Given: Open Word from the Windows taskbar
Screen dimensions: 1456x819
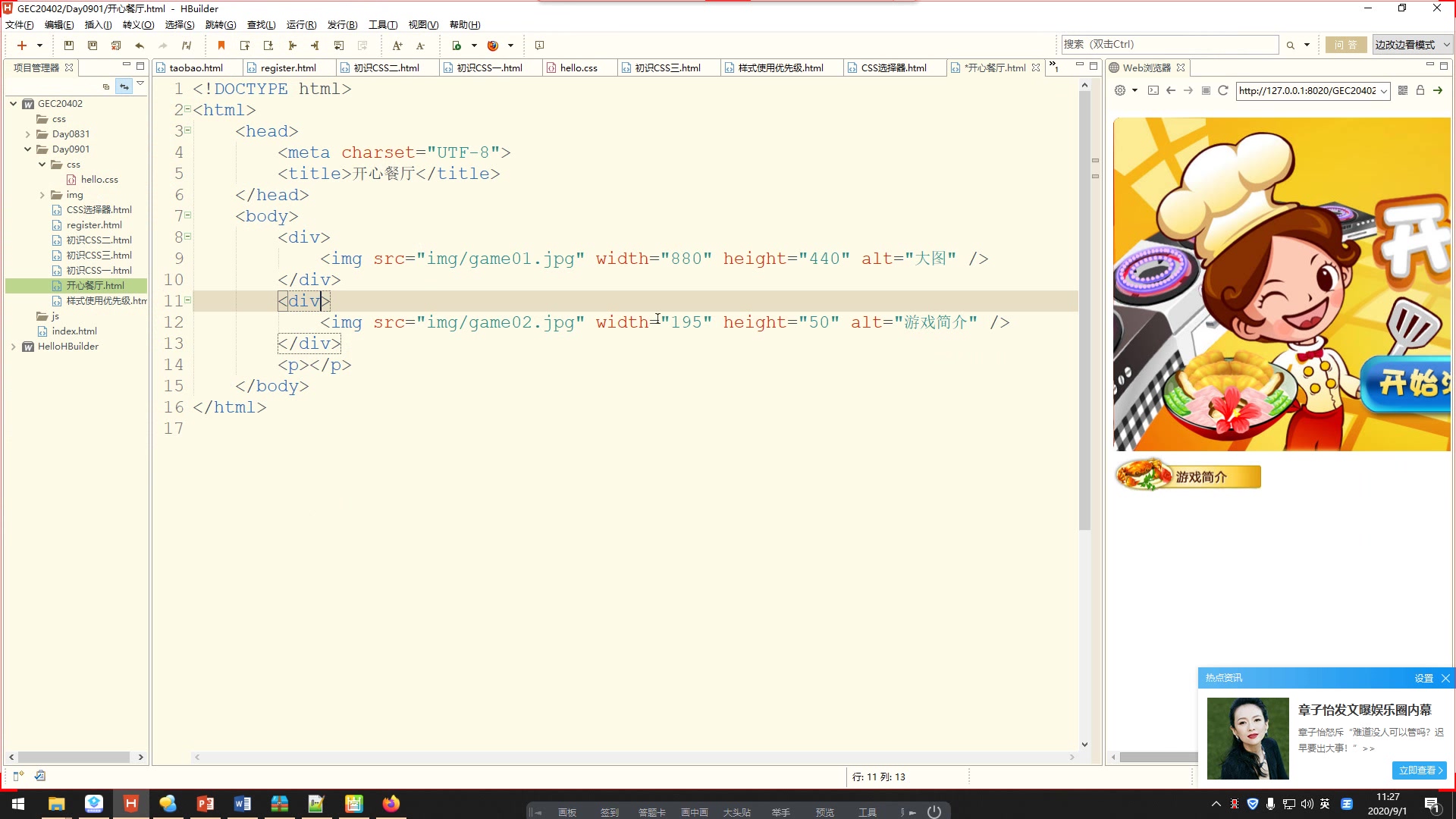Looking at the screenshot, I should pos(242,804).
